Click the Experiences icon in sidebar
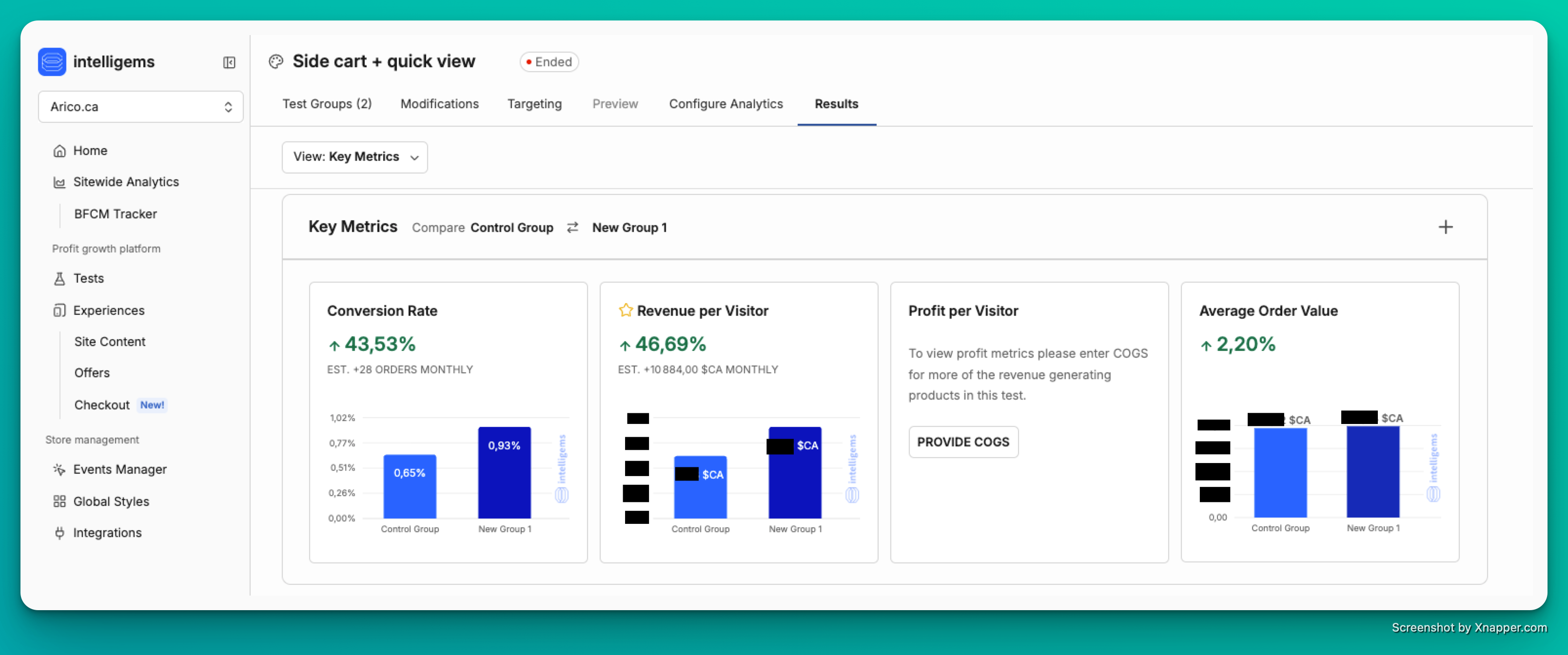 pyautogui.click(x=59, y=311)
